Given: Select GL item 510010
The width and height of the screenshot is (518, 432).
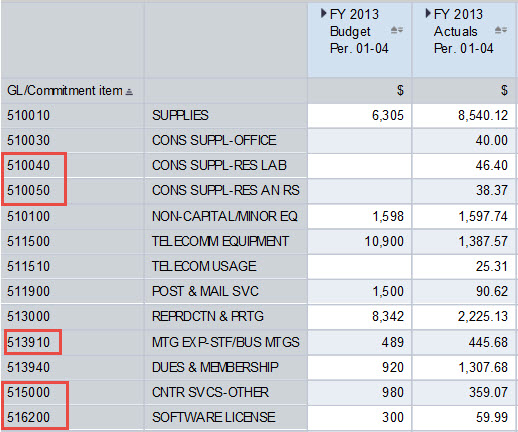Looking at the screenshot, I should click(29, 116).
